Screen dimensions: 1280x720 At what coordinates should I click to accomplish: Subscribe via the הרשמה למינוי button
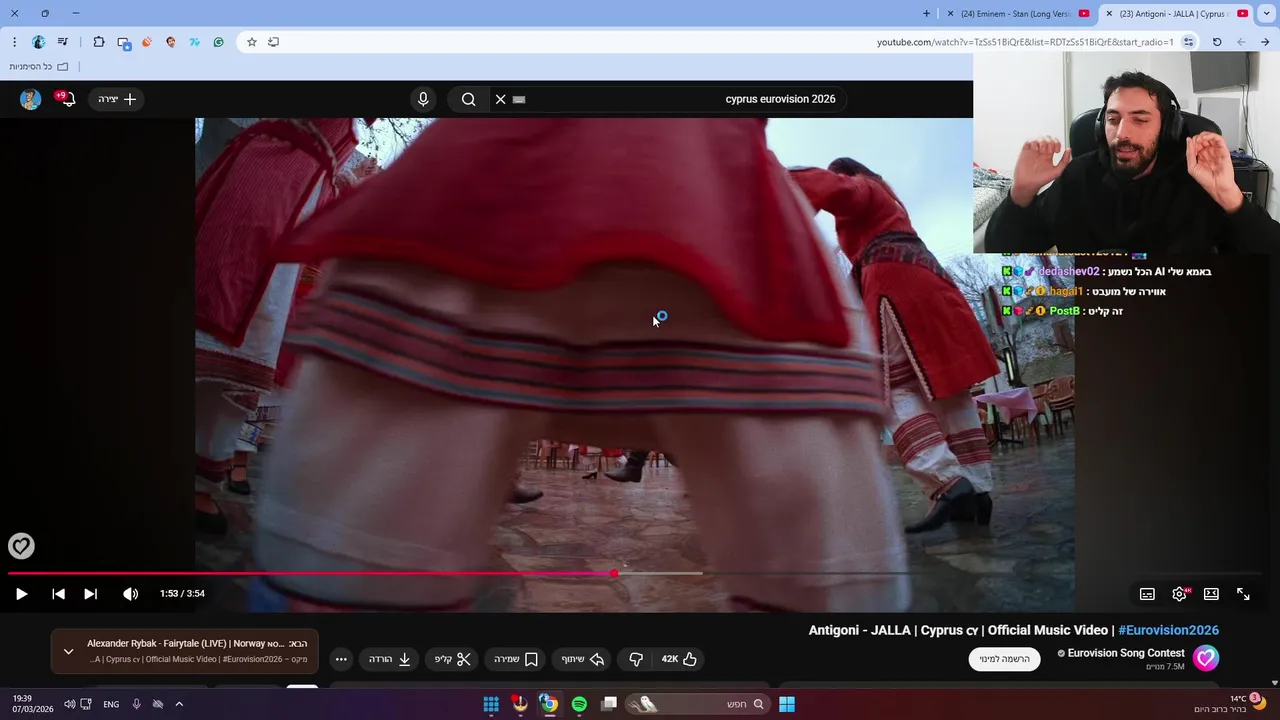point(1004,659)
